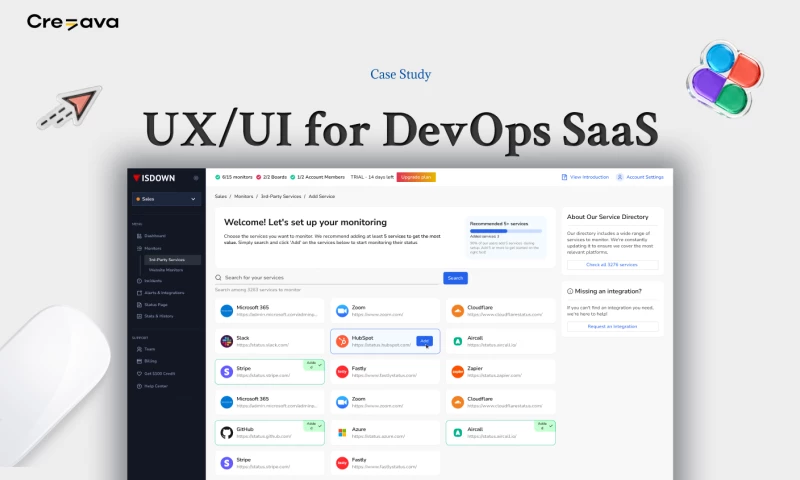Viewport: 800px width, 480px height.
Task: Click the TRIAL - 14 days left text
Action: point(372,177)
